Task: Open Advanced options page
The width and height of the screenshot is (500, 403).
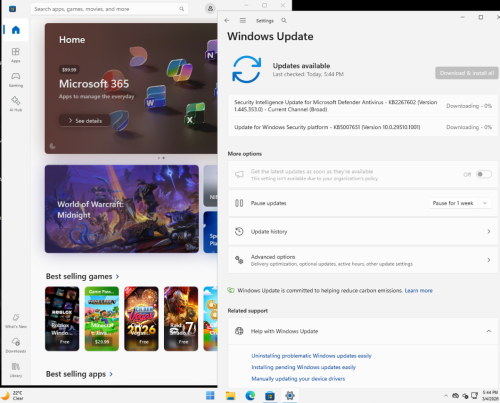Action: pyautogui.click(x=363, y=260)
